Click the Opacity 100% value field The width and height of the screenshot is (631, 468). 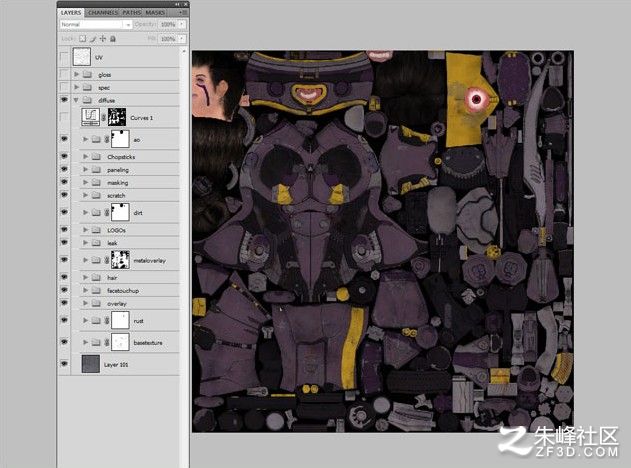click(x=168, y=25)
